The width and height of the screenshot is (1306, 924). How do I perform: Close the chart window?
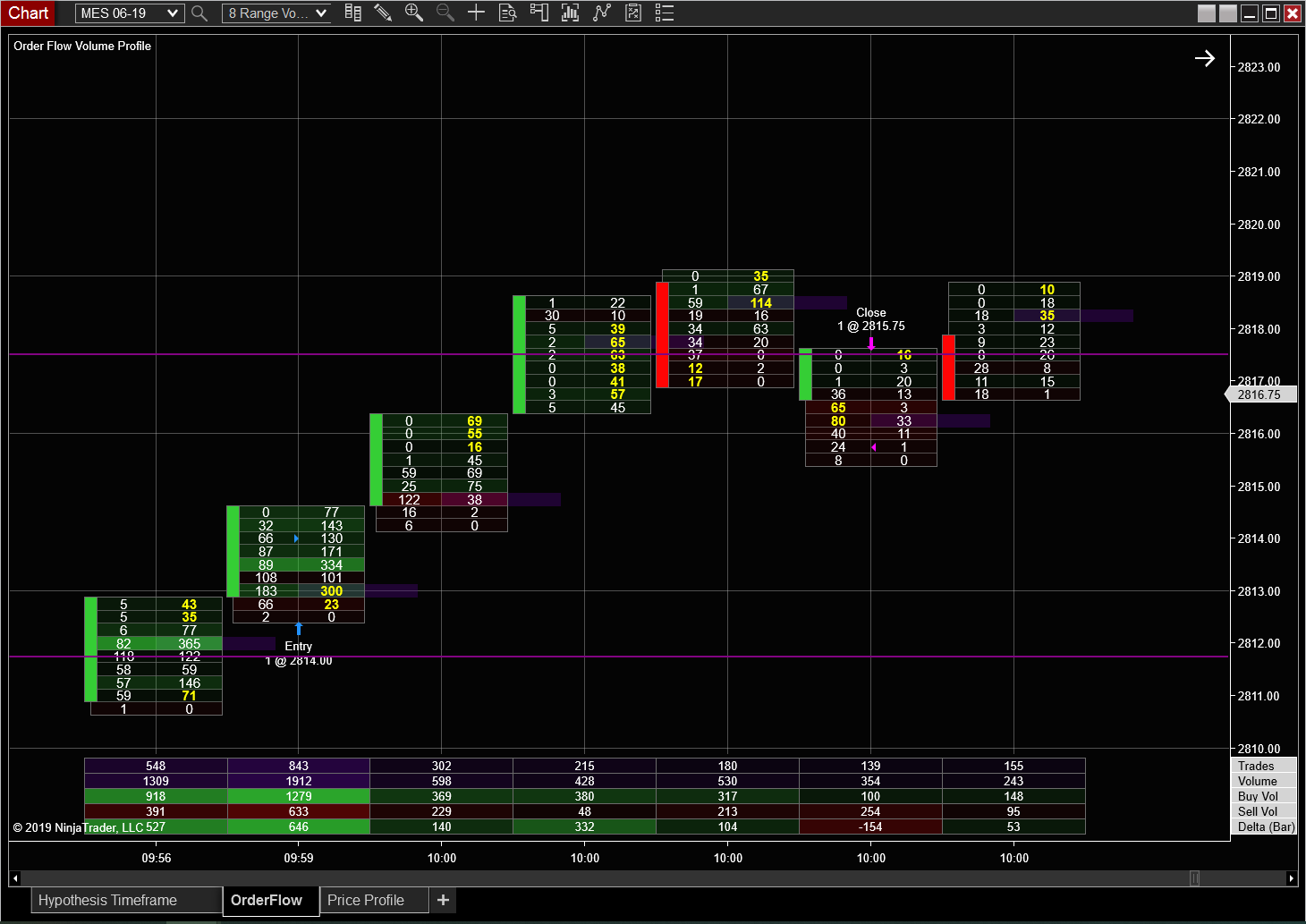[x=1293, y=13]
